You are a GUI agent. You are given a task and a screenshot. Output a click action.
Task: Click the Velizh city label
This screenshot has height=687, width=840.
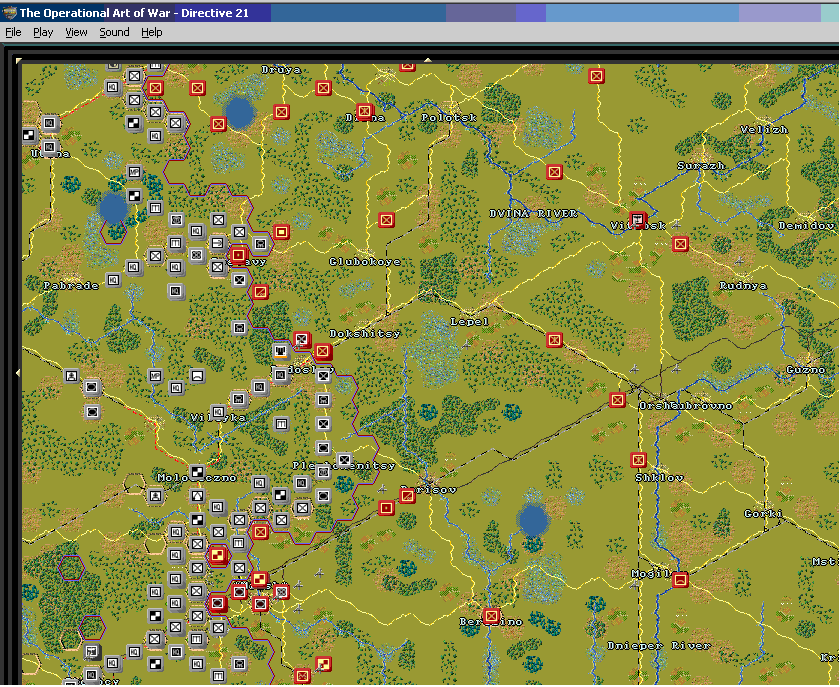(x=764, y=130)
